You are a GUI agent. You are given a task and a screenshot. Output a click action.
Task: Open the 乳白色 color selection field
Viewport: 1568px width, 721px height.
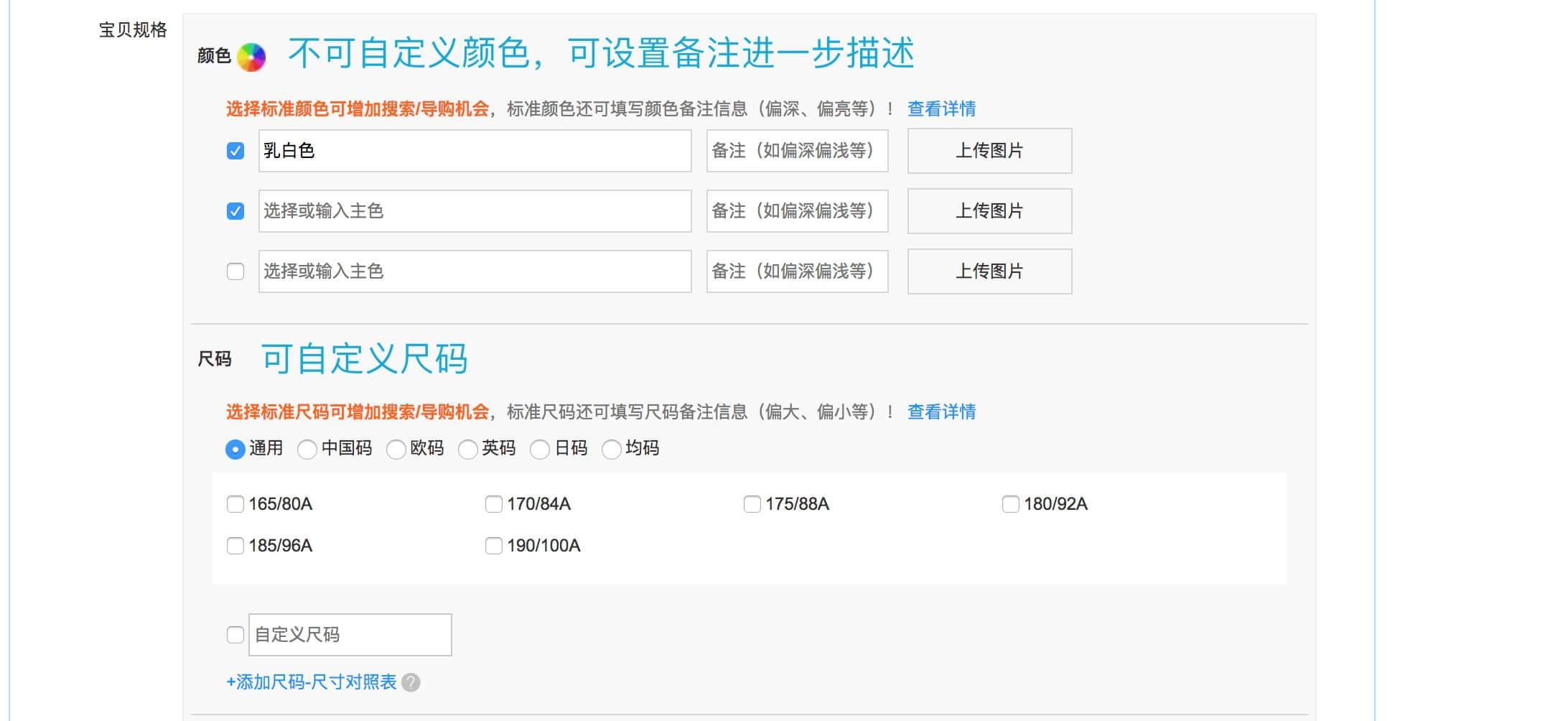(x=475, y=151)
